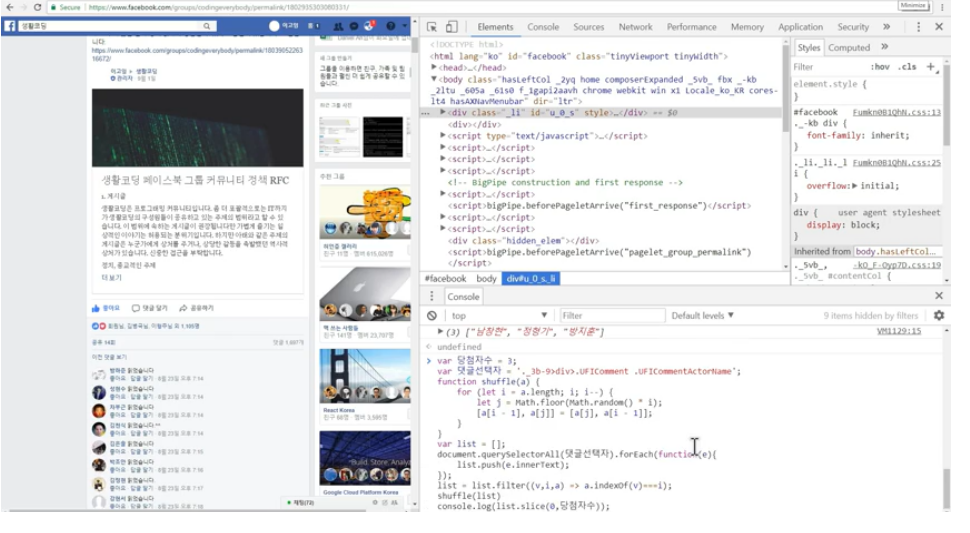Click the Golden Gate bridge group thumbnail
Screen dimensions: 970x533
pos(364,376)
